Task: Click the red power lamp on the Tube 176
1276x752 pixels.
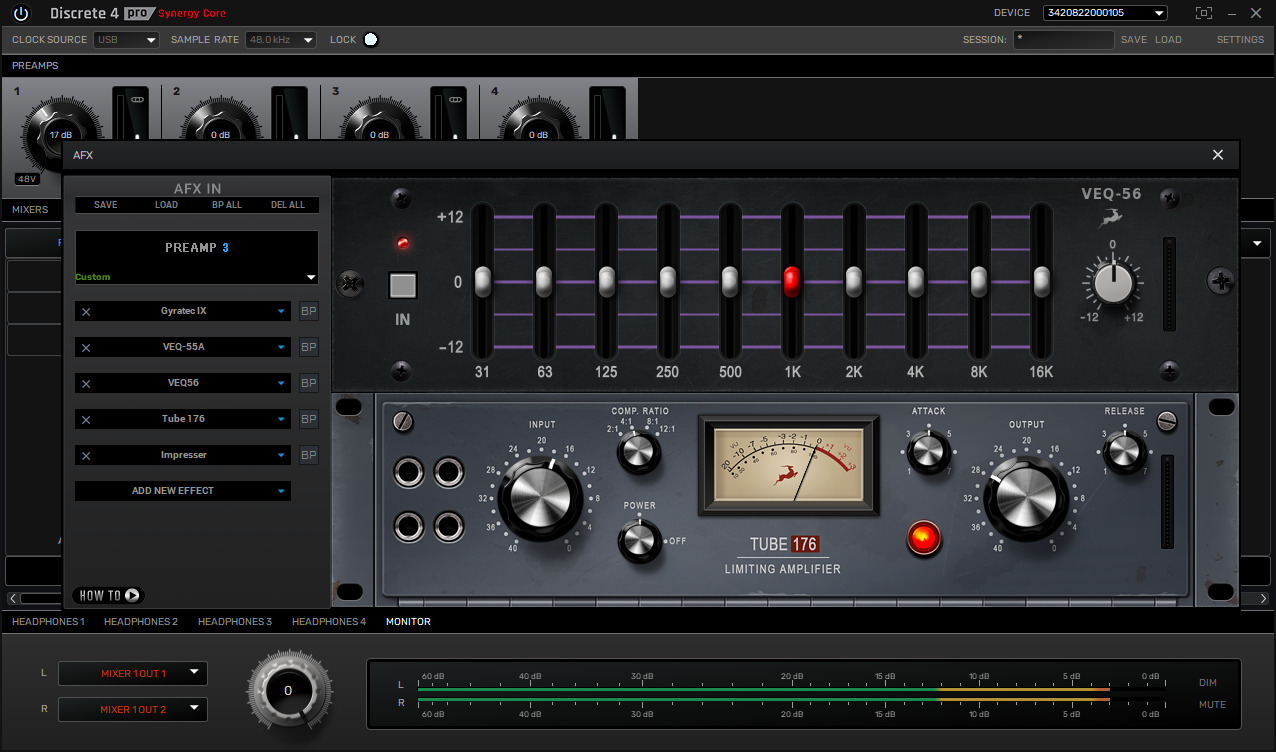Action: [x=923, y=539]
